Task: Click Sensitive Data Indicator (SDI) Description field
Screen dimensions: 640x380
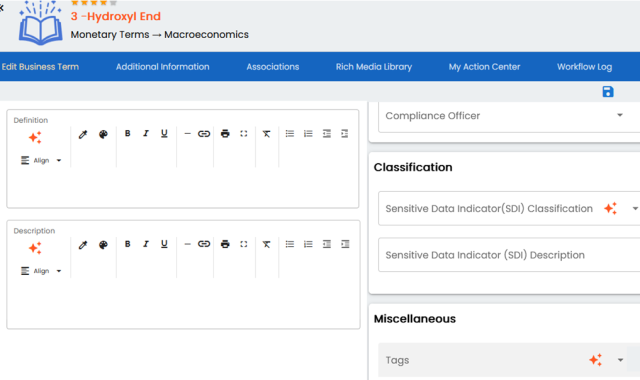Action: point(509,255)
